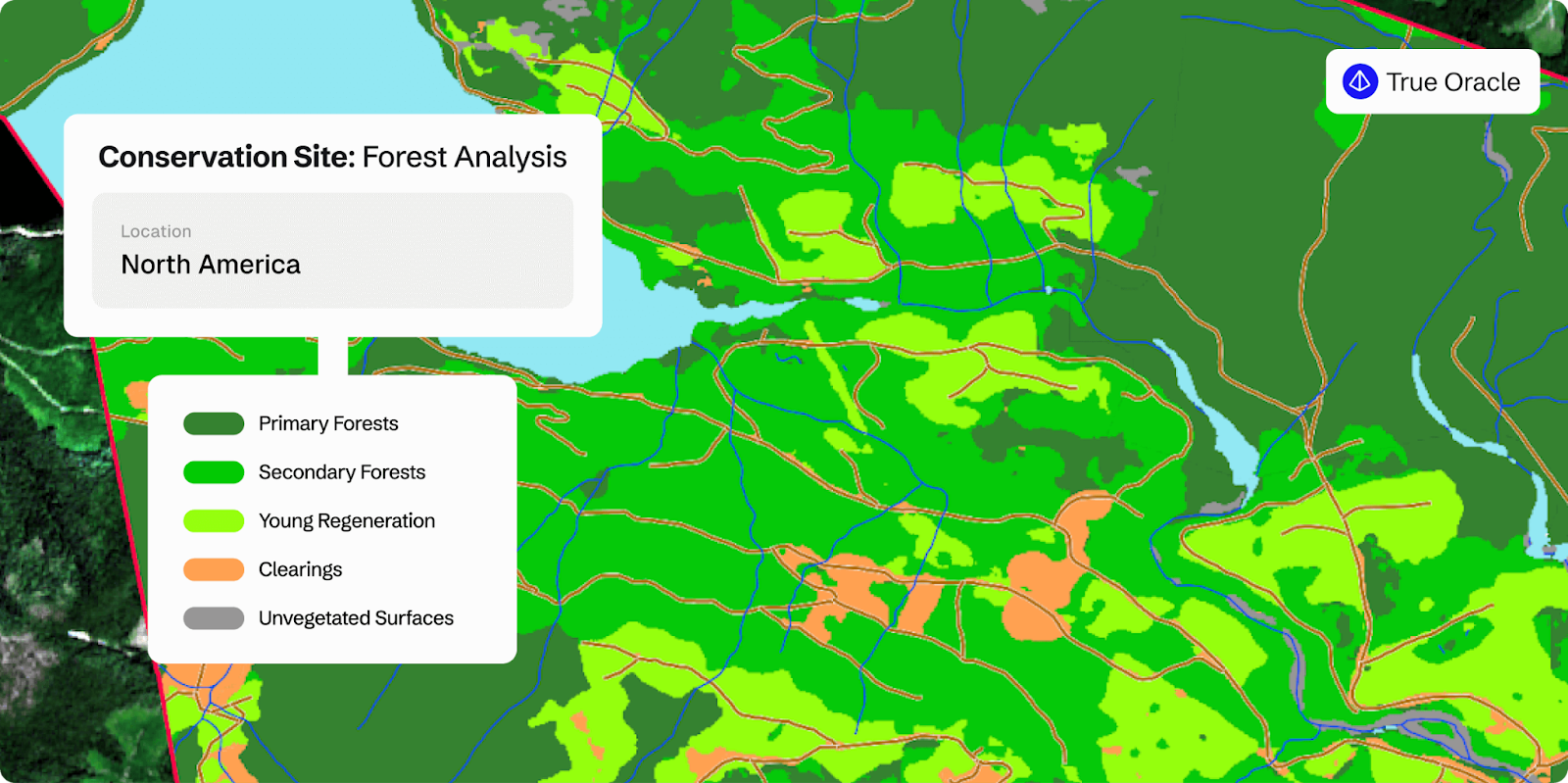The width and height of the screenshot is (1568, 783).
Task: Select the Unvegetated Surfaces gray swatch
Action: pos(214,618)
